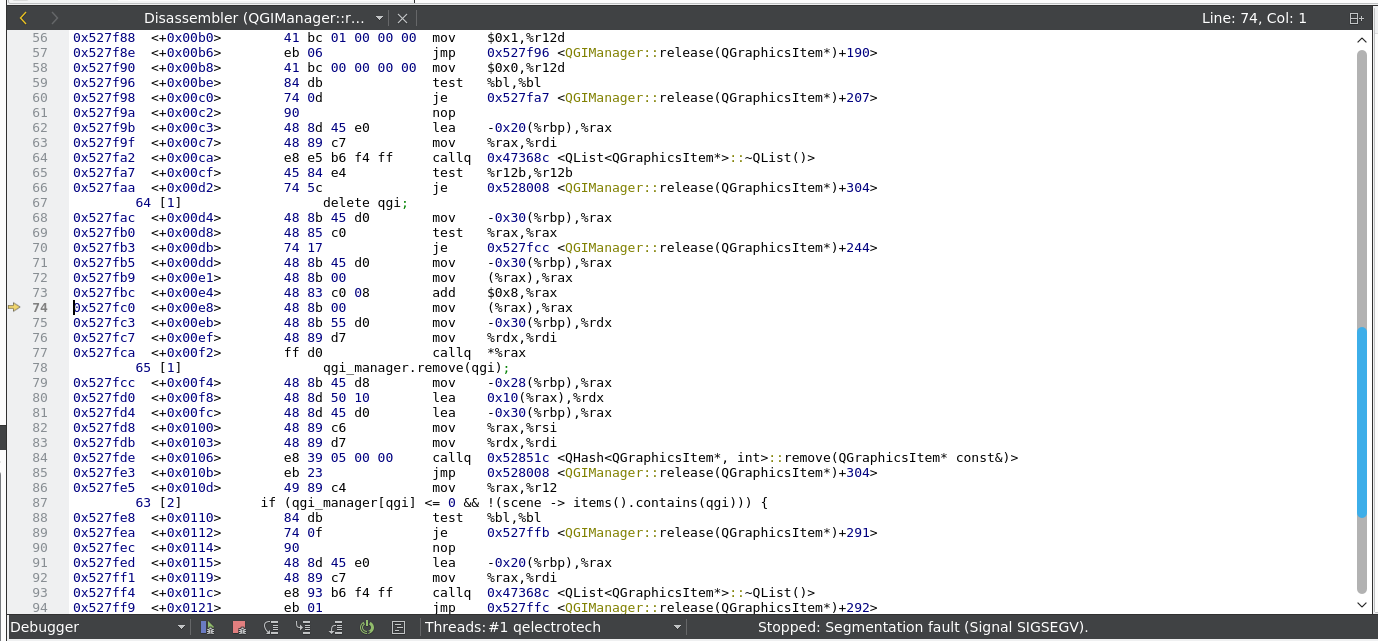Go forward with the right arrow
This screenshot has width=1378, height=641.
coord(54,18)
